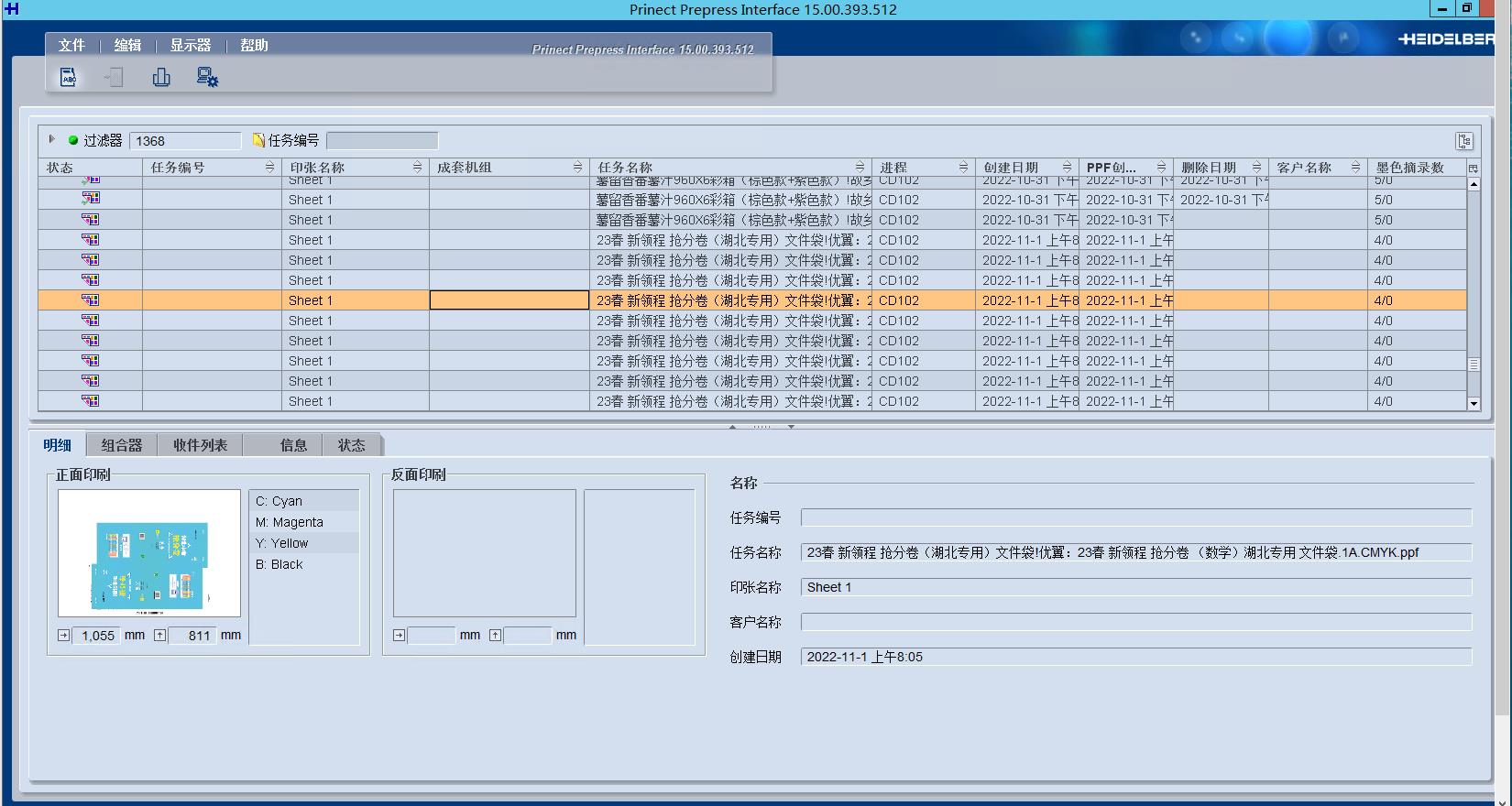This screenshot has width=1512, height=806.
Task: Open the computer settings gear toolbar icon
Action: click(x=208, y=78)
